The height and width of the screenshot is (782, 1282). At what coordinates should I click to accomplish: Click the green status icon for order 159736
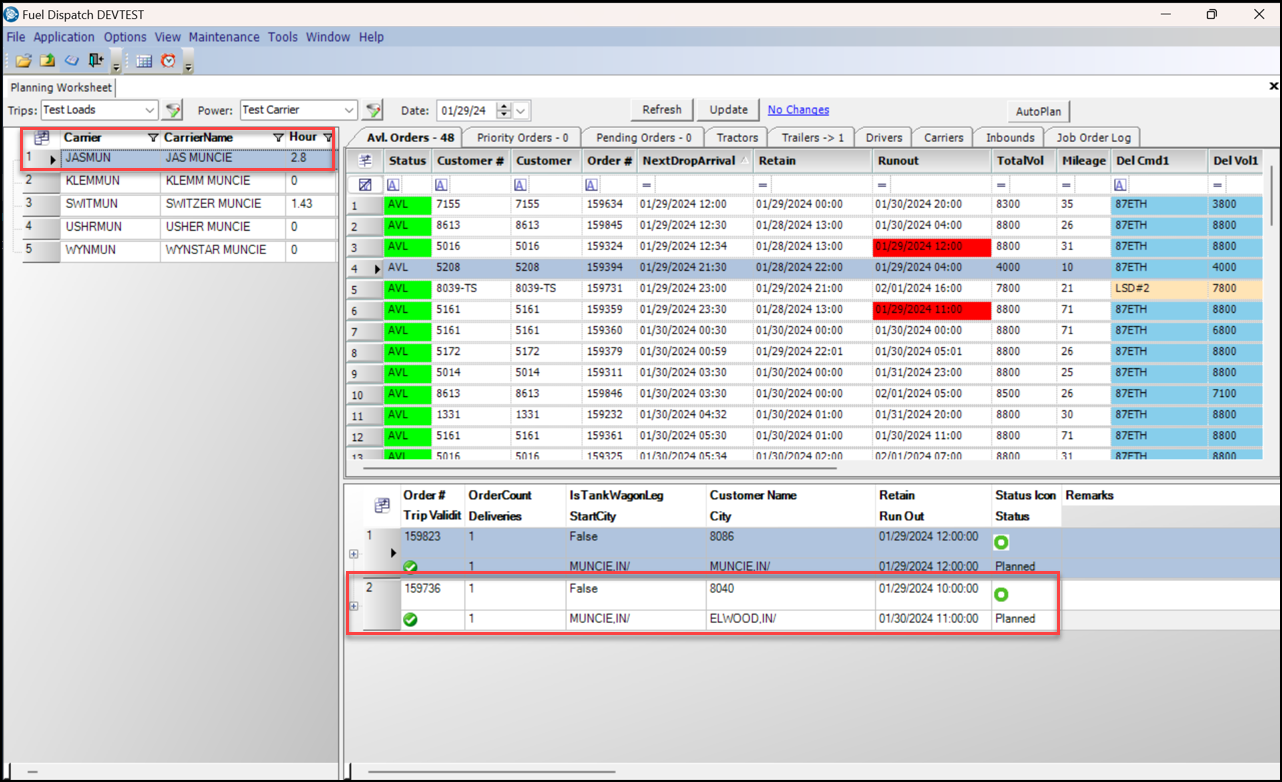pyautogui.click(x=1001, y=594)
